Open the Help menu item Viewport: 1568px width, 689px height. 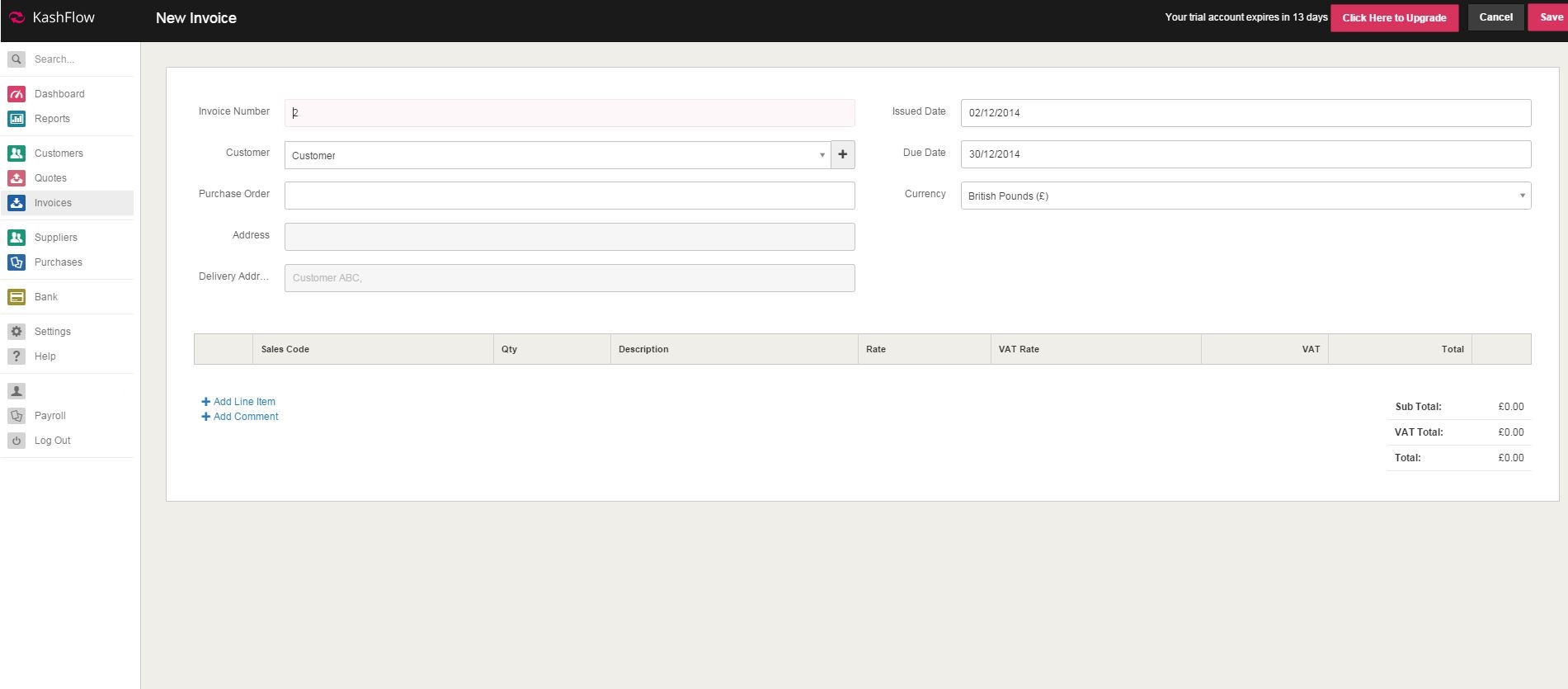coord(45,356)
